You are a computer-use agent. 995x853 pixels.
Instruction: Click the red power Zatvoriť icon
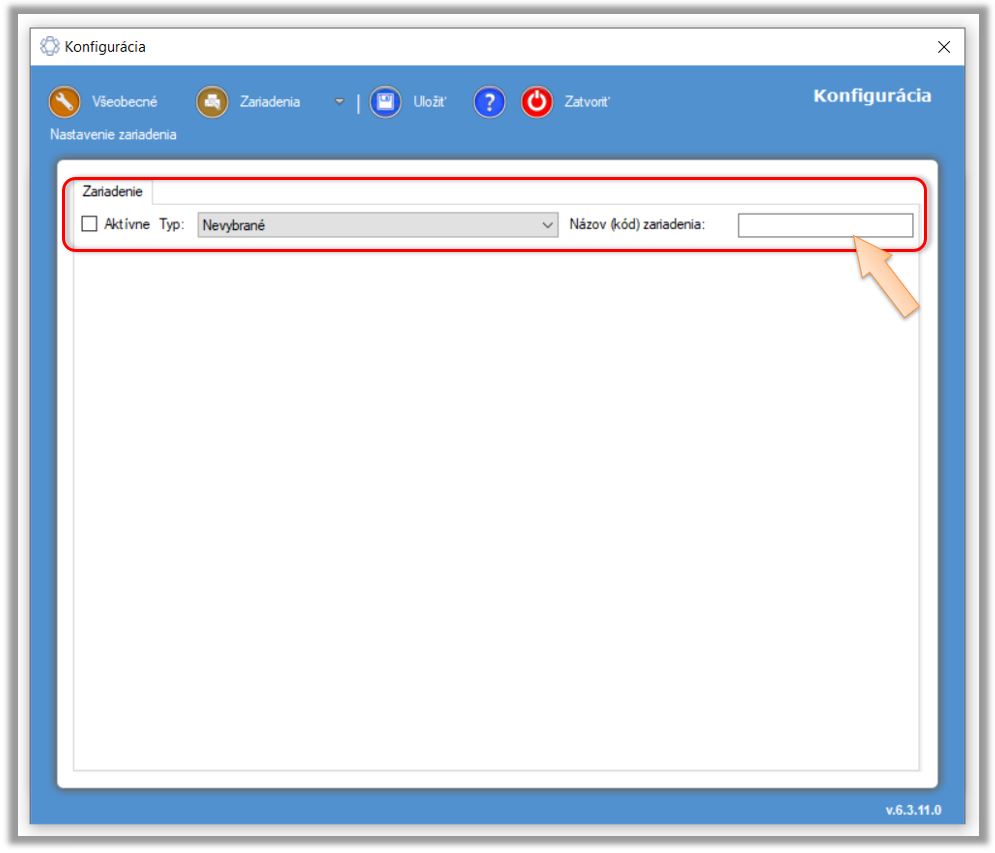coord(537,102)
